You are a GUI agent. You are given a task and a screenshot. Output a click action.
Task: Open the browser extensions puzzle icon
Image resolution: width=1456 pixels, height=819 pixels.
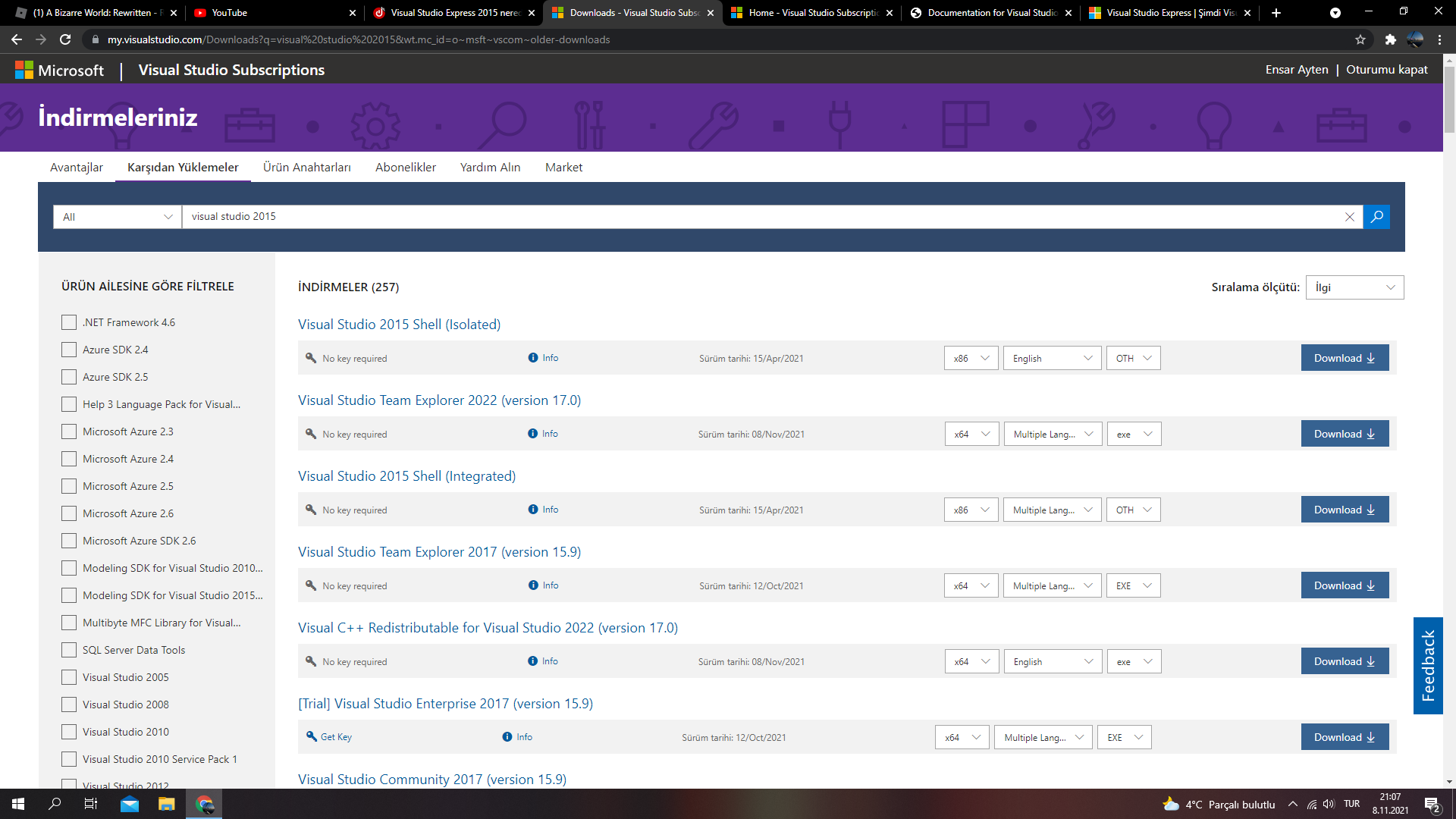(x=1390, y=39)
